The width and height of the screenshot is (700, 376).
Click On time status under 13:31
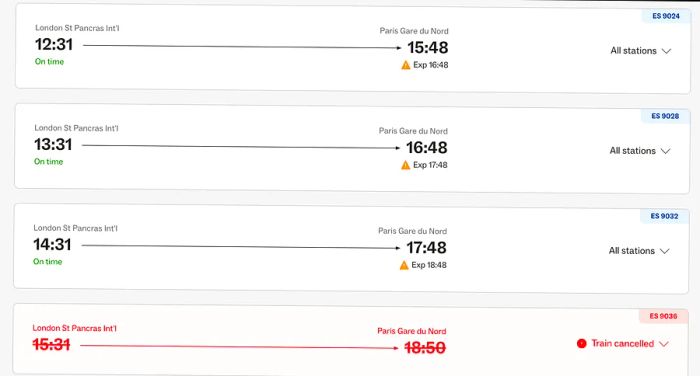coord(48,162)
